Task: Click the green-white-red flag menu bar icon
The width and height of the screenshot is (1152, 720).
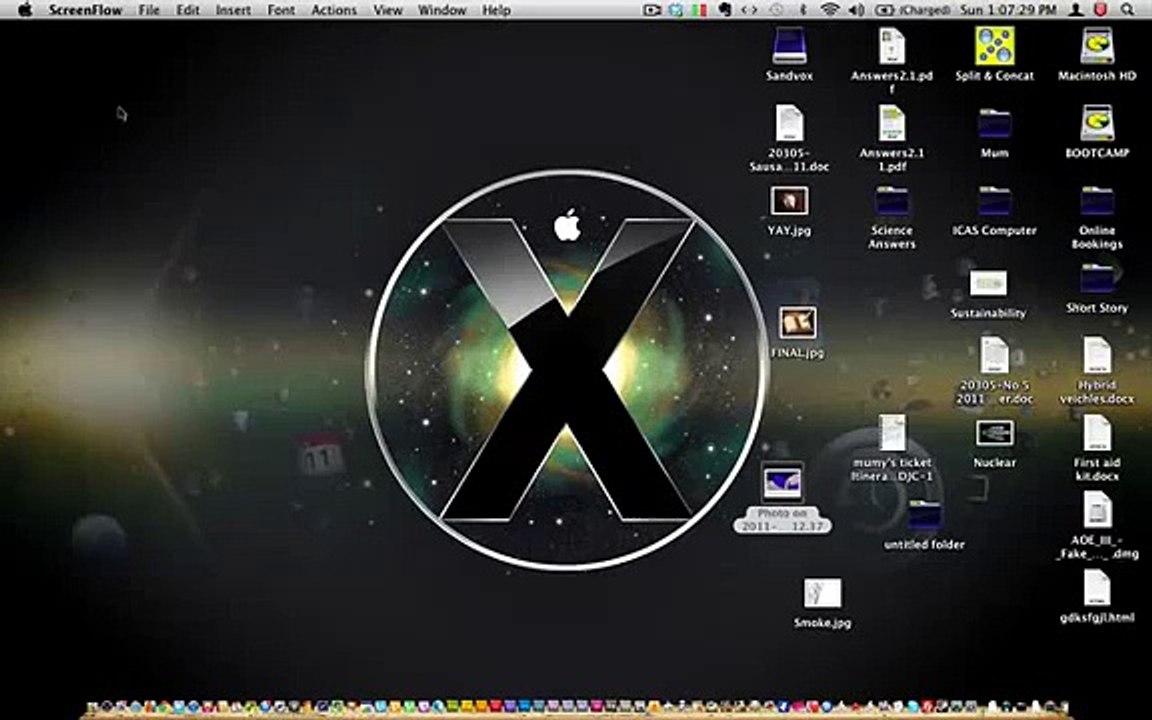Action: (x=699, y=10)
